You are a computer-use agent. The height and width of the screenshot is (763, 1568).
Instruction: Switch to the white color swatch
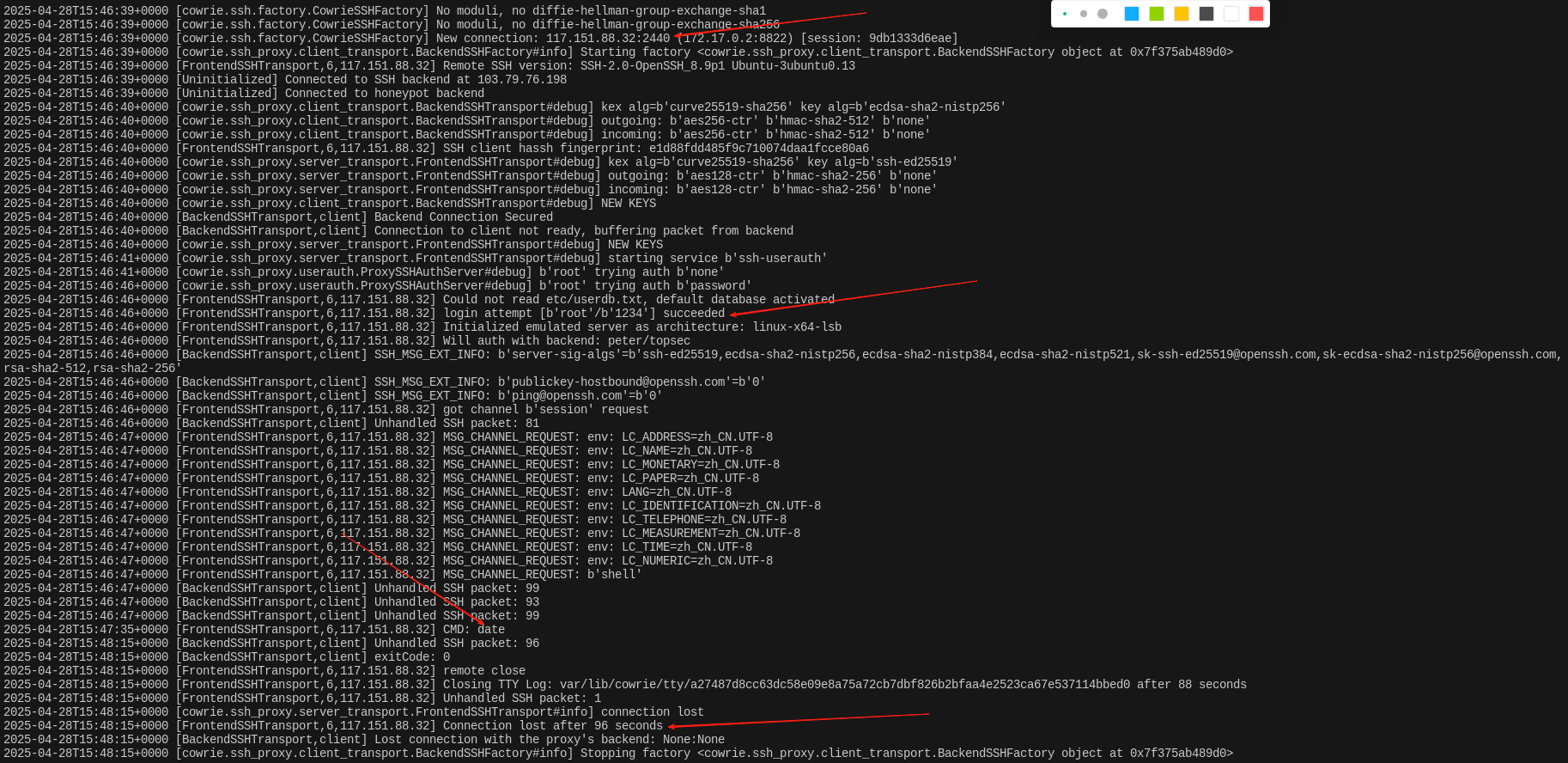point(1231,14)
